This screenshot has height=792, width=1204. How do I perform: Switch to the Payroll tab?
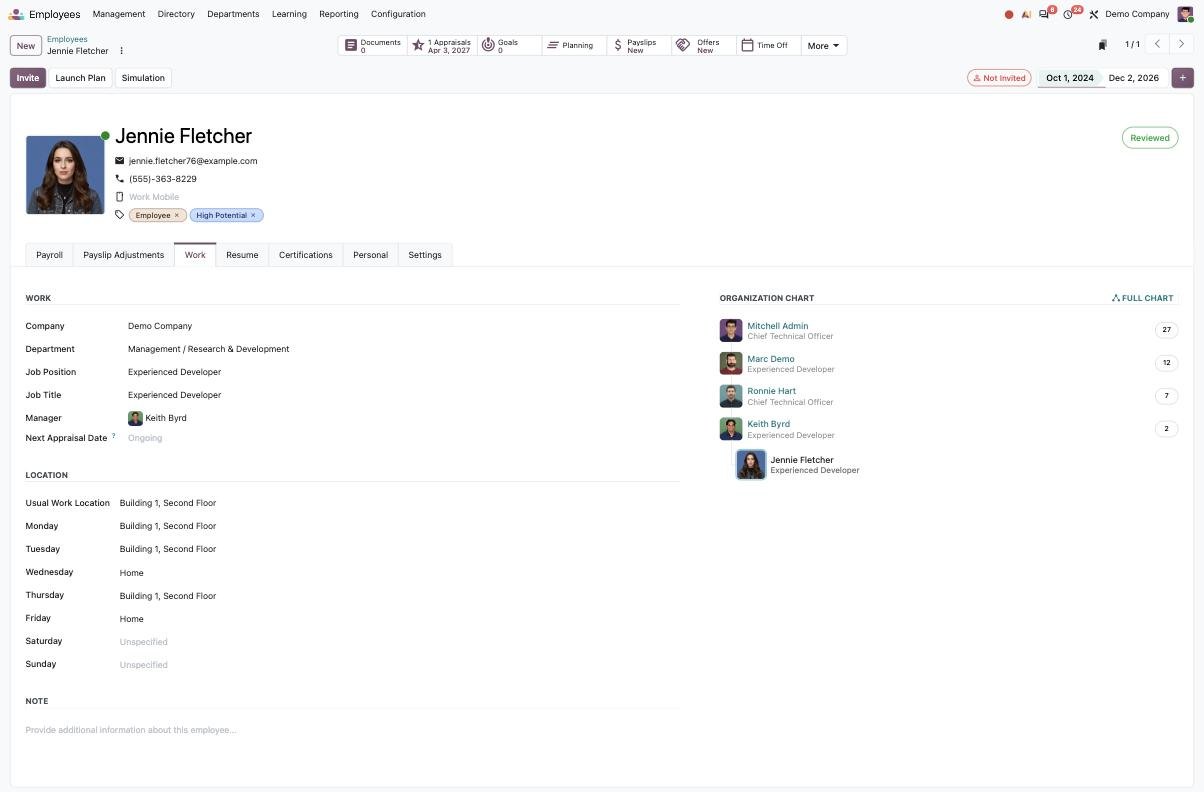pyautogui.click(x=49, y=255)
